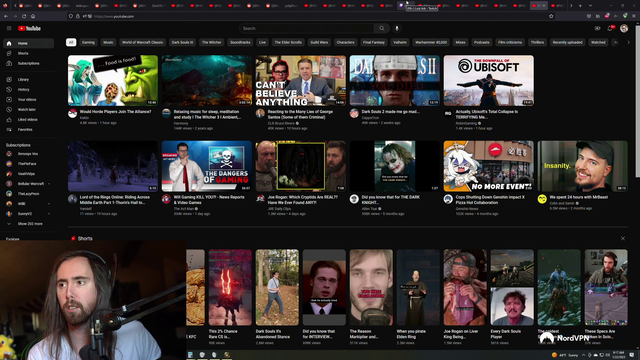Click the browser address bar URL
Screen dimensions: 640x360
(x=114, y=16)
